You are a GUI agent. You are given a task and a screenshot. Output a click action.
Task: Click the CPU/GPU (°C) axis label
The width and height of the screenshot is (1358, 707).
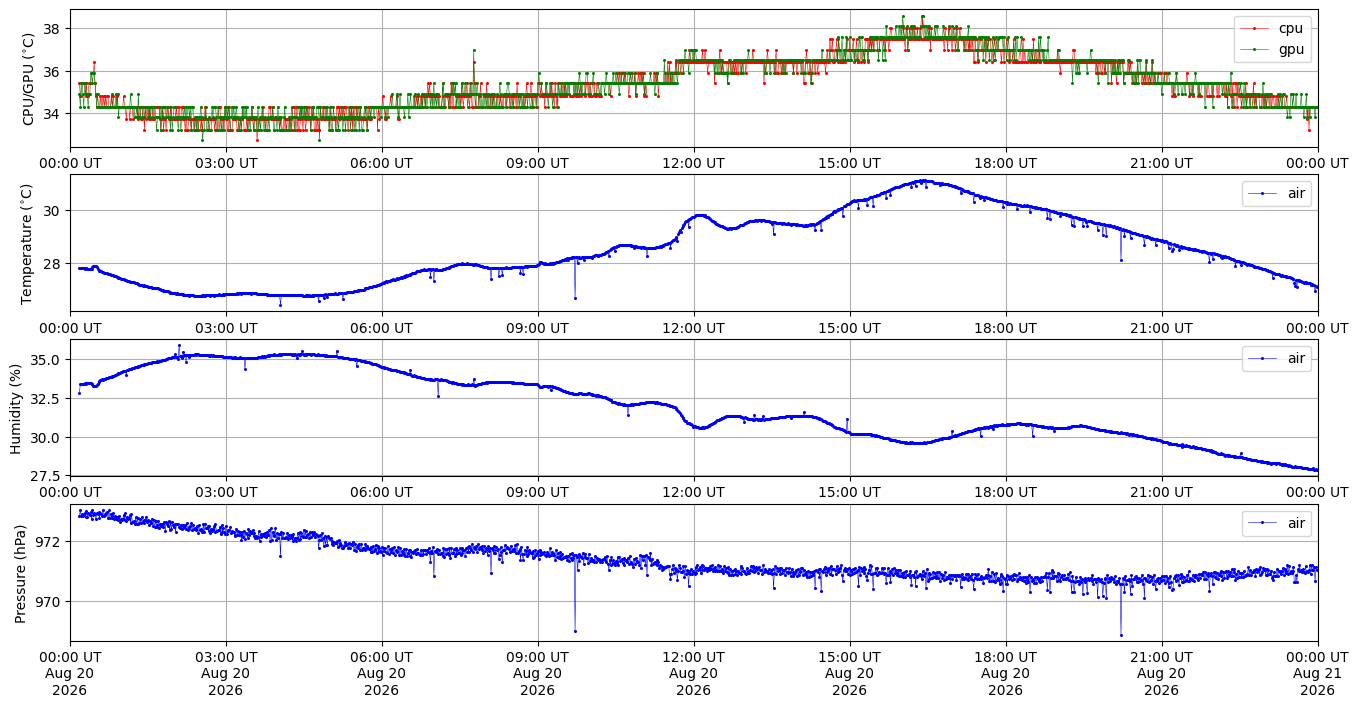(x=28, y=78)
